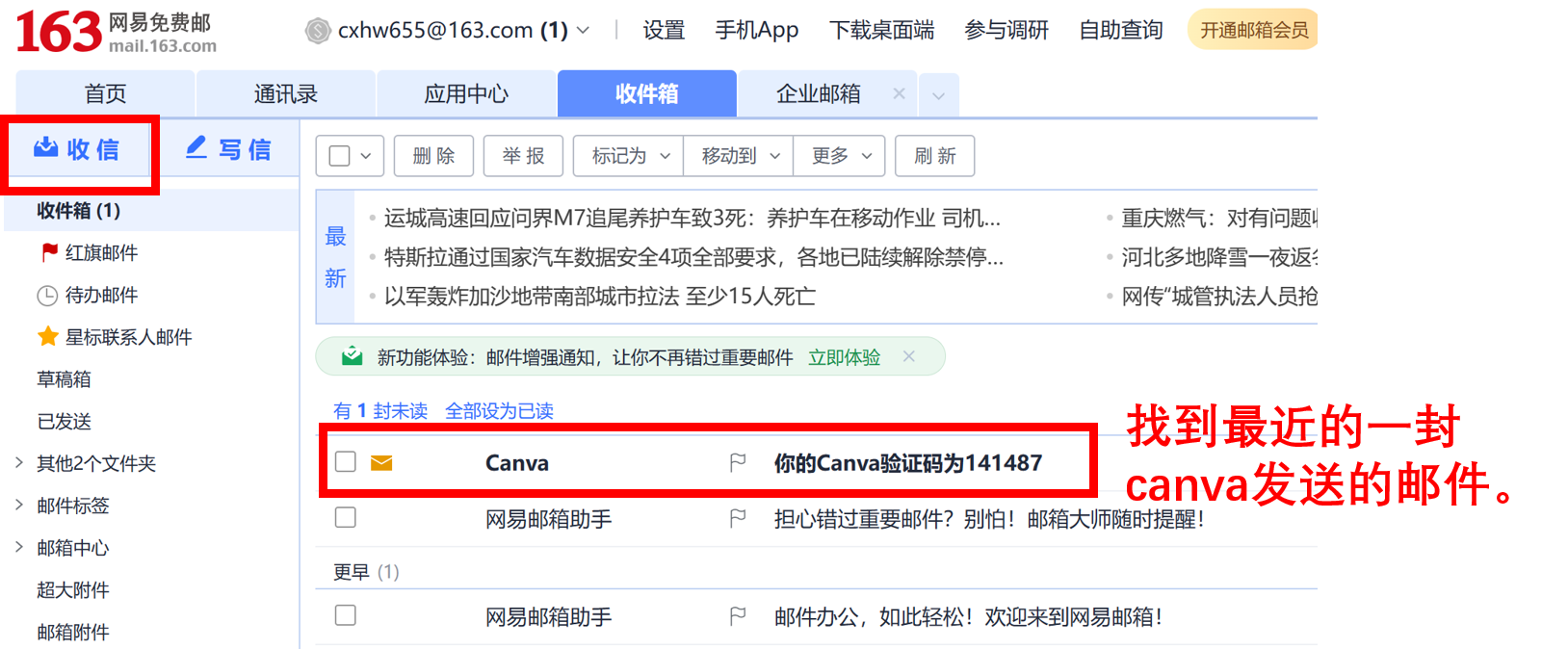The width and height of the screenshot is (1568, 649).
Task: Open news headline 重庆燃气
Action: [x=1219, y=219]
